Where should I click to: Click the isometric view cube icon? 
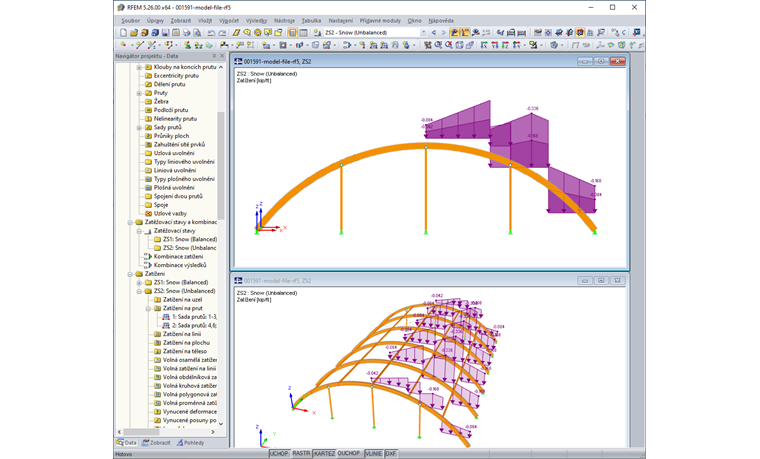(x=459, y=45)
